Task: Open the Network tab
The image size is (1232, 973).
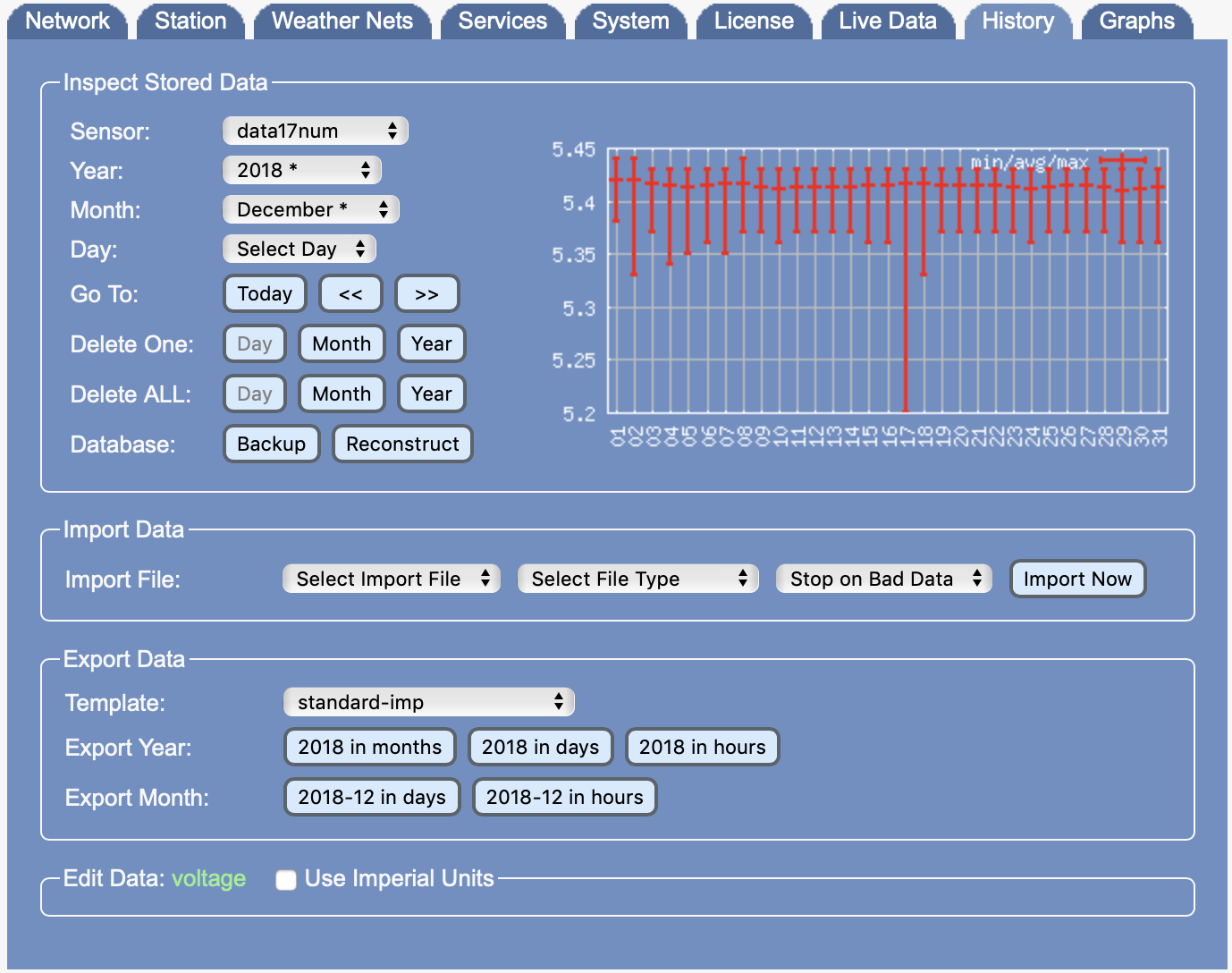Action: pyautogui.click(x=67, y=21)
